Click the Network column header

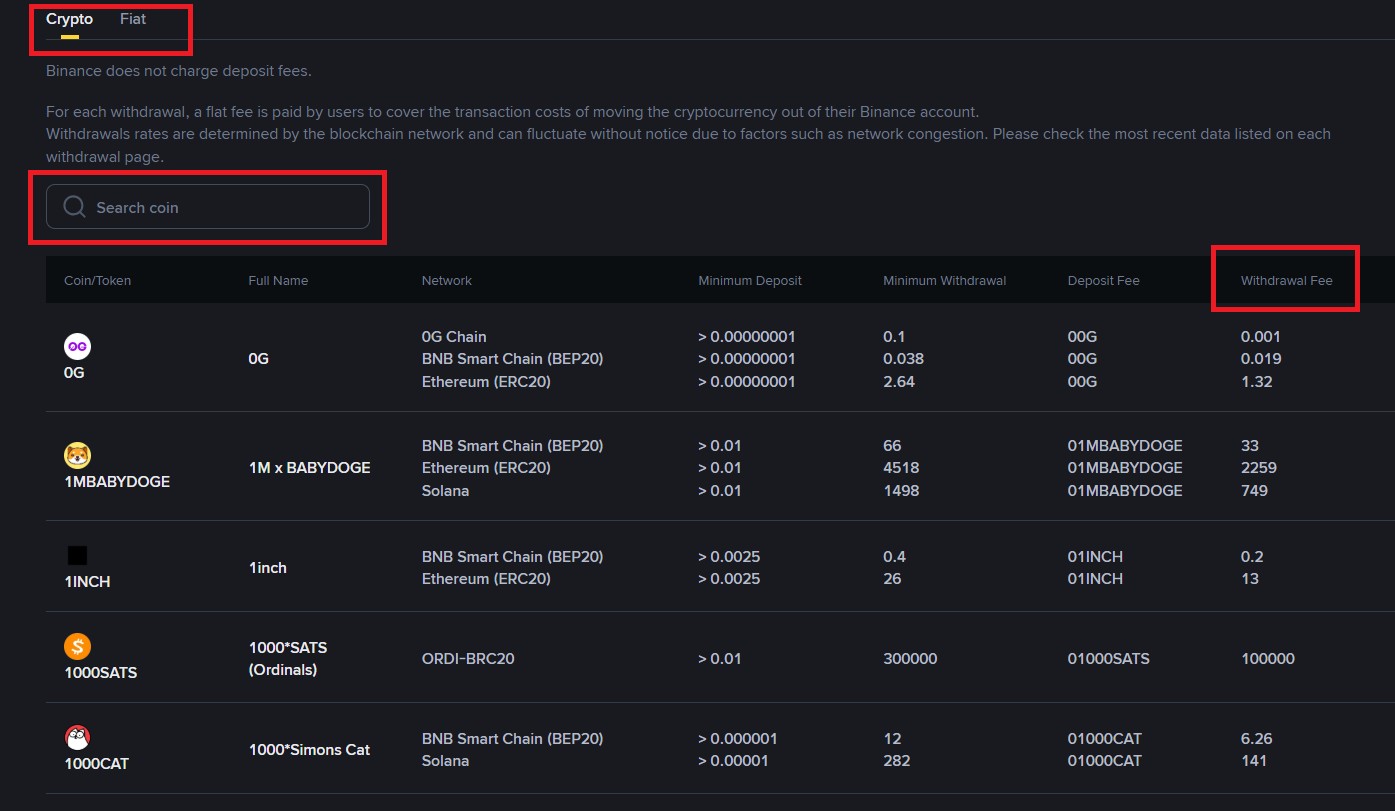[446, 281]
